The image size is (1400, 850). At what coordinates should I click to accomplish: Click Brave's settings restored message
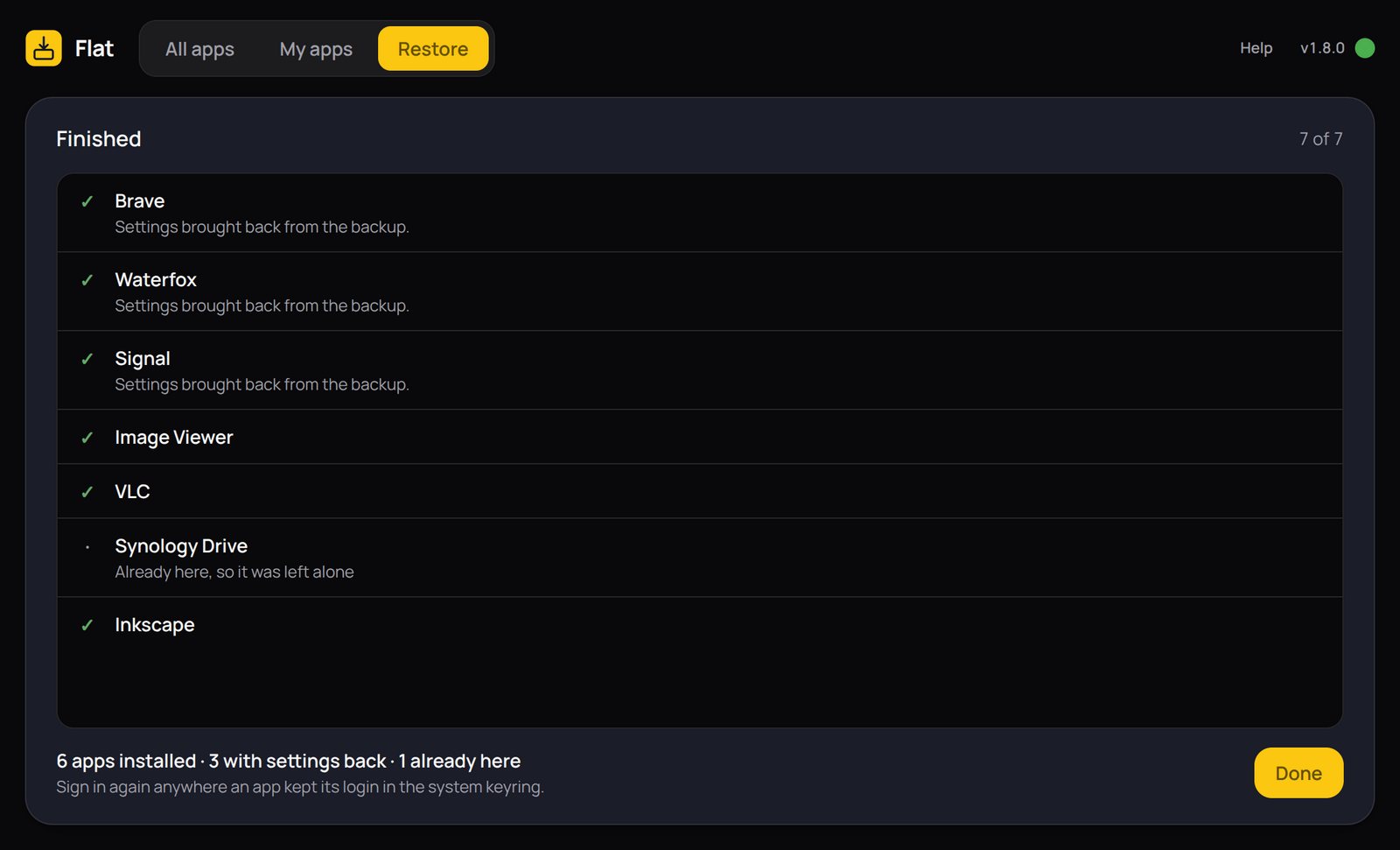pos(262,227)
